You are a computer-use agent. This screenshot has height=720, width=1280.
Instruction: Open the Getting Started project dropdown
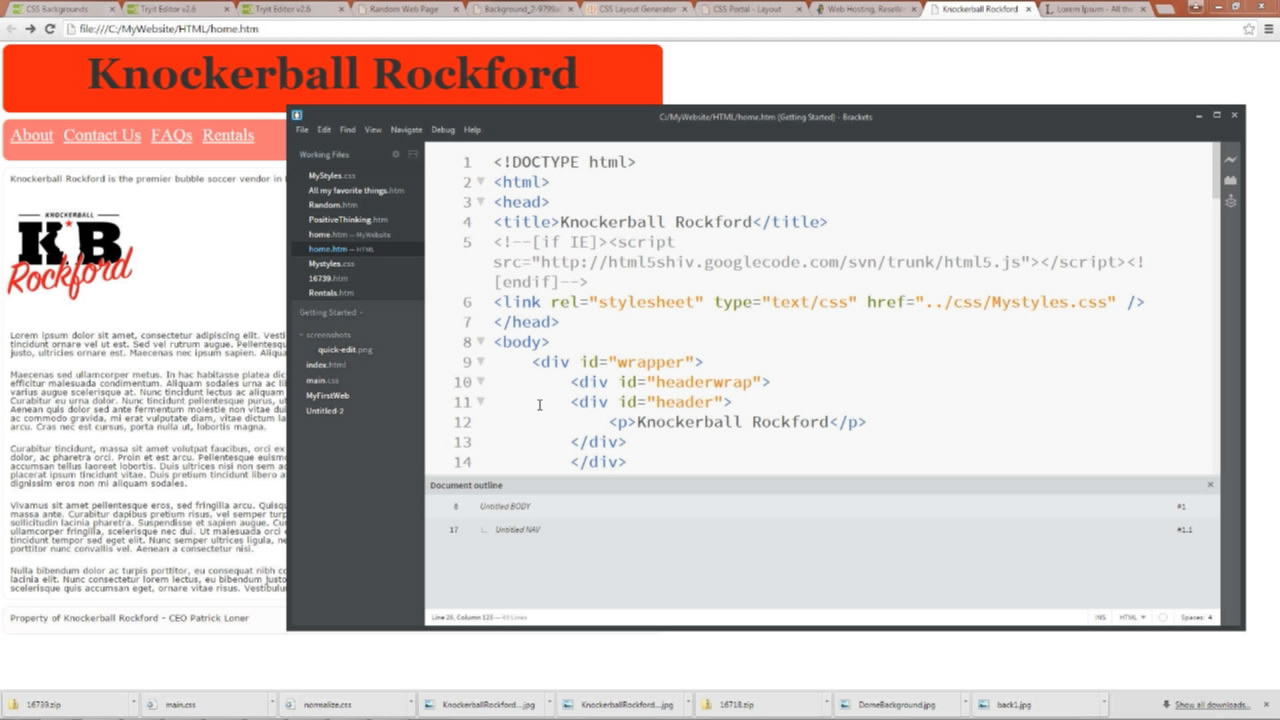pyautogui.click(x=331, y=313)
